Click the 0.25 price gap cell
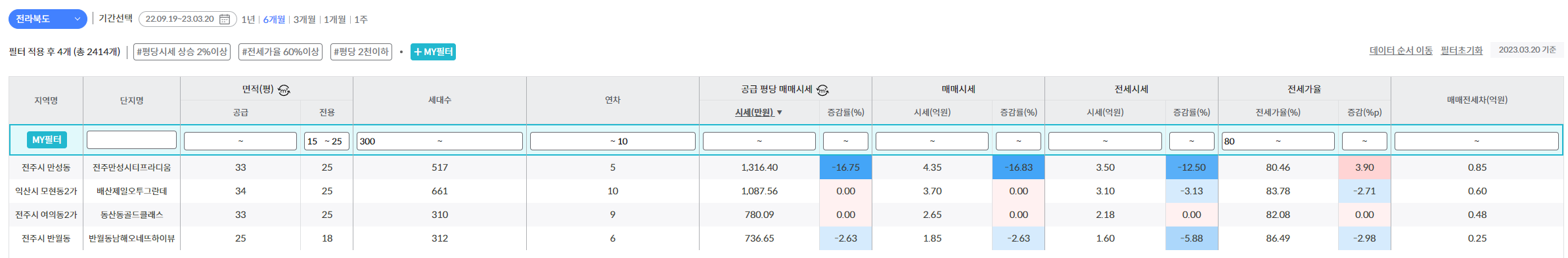Screen dimensions: 1568x258 (1477, 238)
